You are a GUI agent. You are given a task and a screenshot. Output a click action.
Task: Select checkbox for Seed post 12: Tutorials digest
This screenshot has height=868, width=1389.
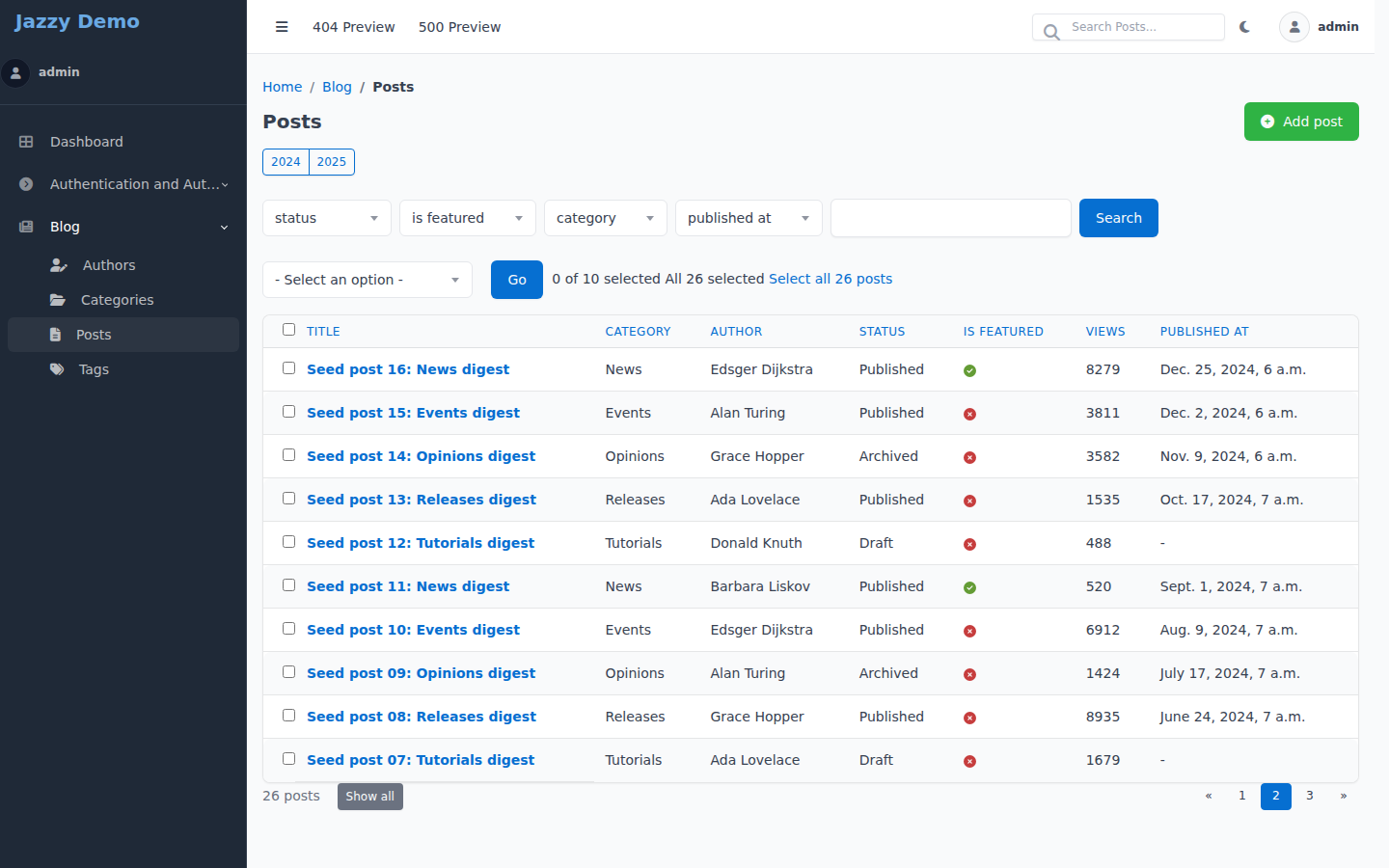pos(288,541)
